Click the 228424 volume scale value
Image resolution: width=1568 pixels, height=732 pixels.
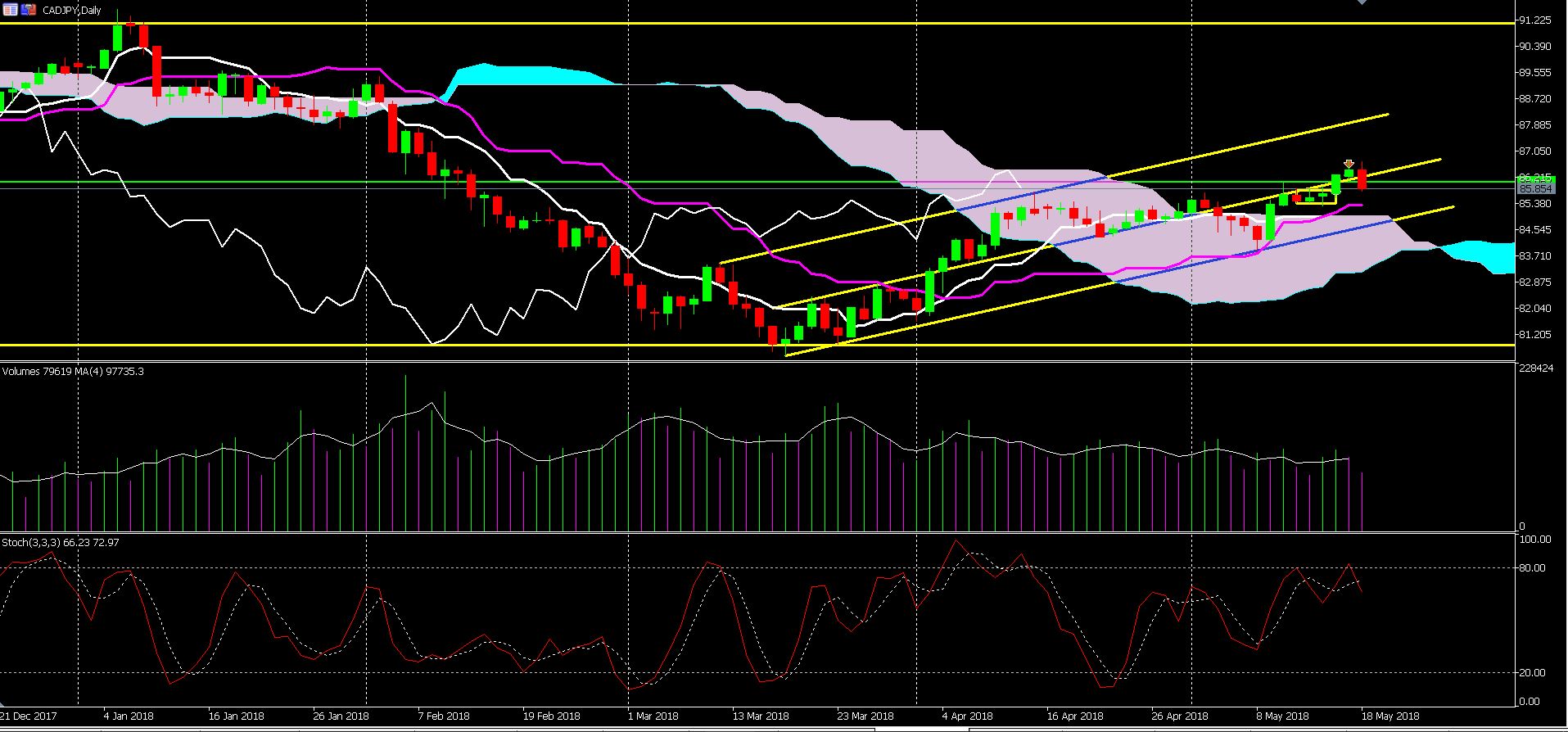point(1535,369)
